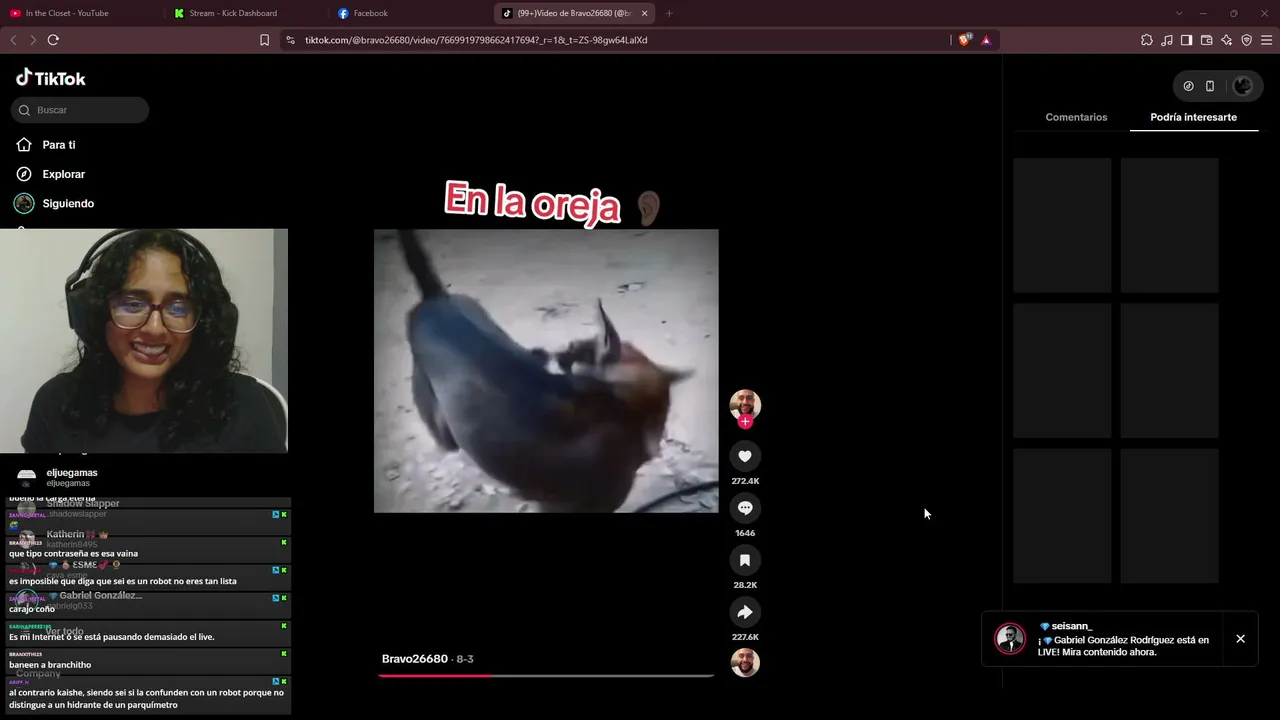Open the browser hamburger menu
The width and height of the screenshot is (1280, 720).
[x=1267, y=40]
